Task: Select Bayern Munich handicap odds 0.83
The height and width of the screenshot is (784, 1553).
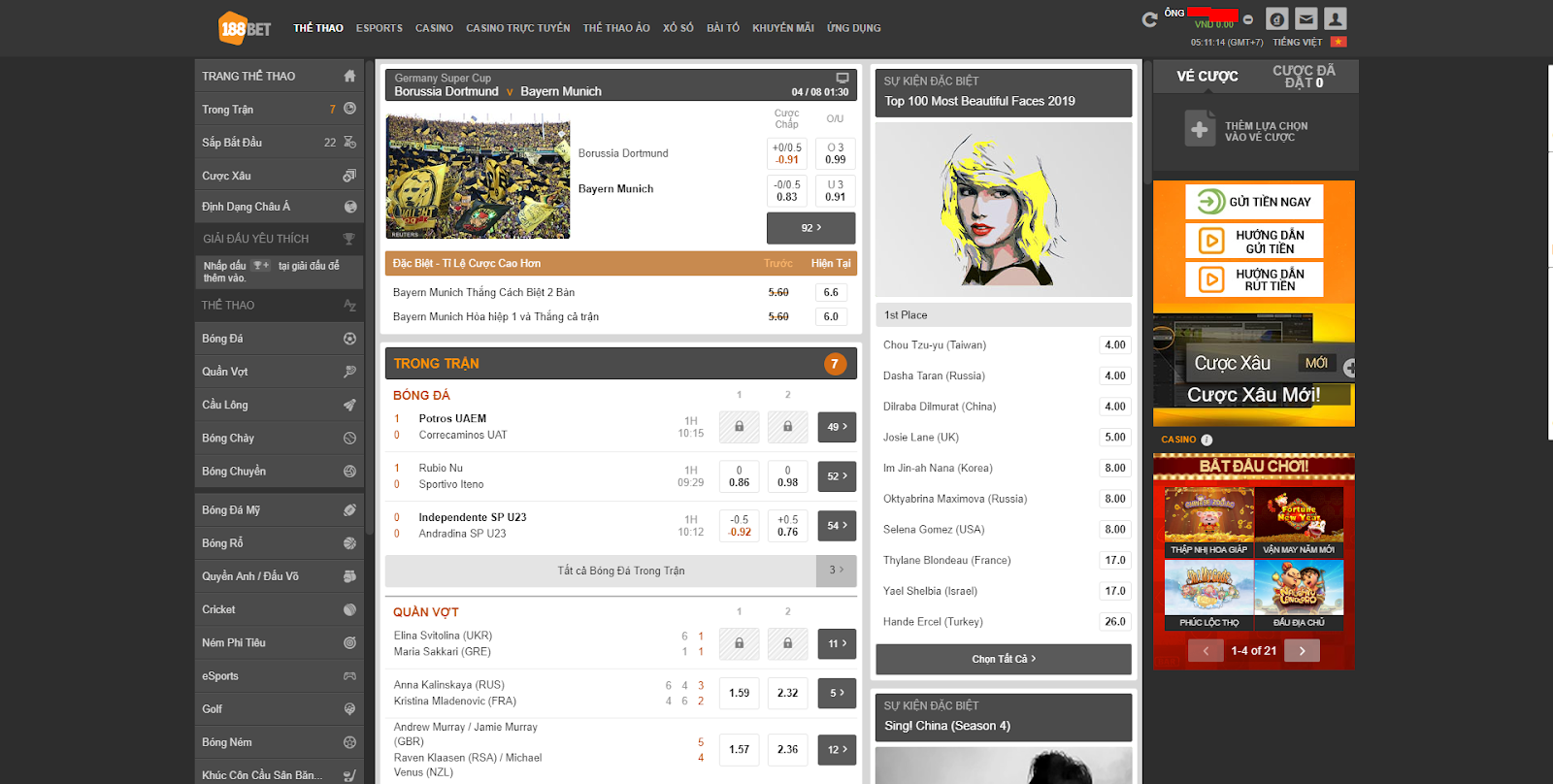Action: [x=787, y=190]
